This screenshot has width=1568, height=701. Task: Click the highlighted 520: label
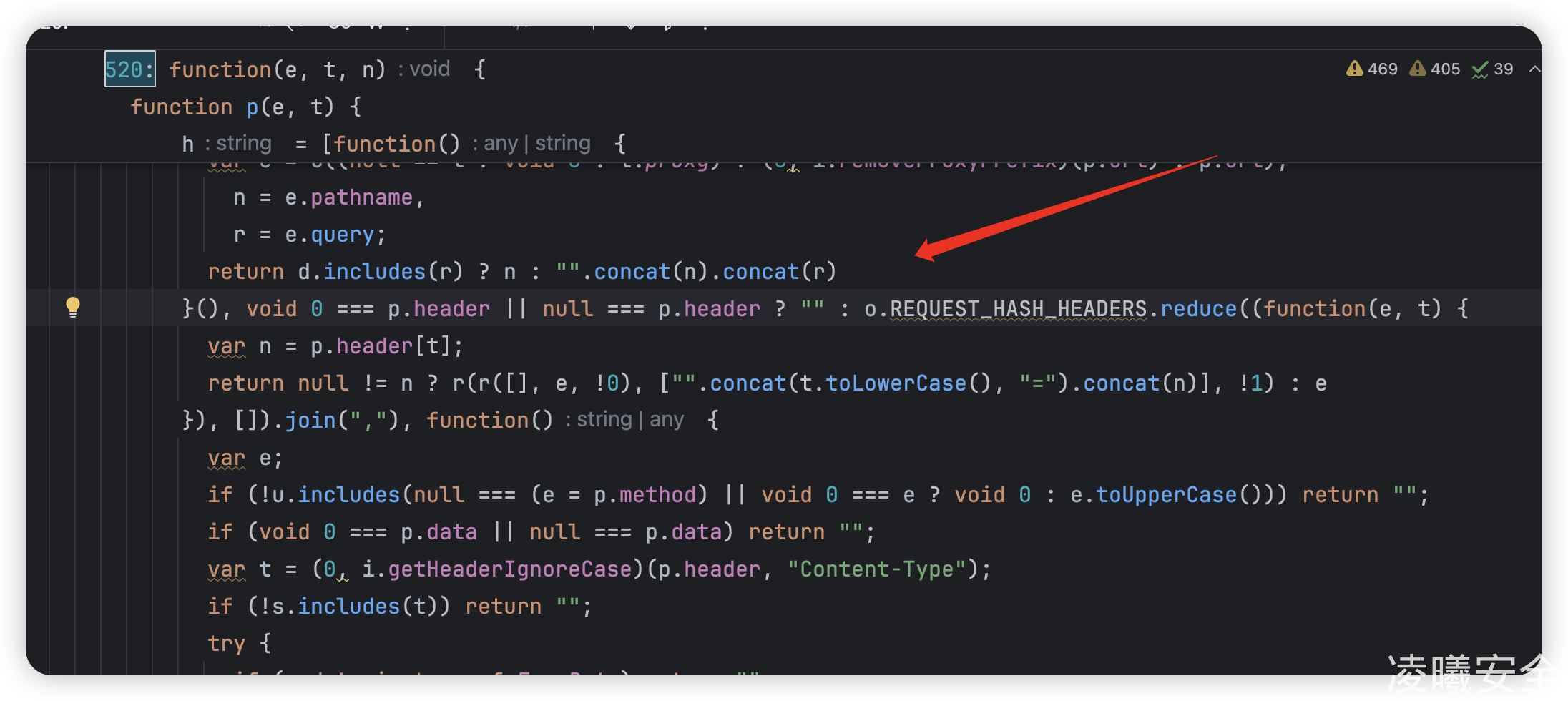point(129,69)
